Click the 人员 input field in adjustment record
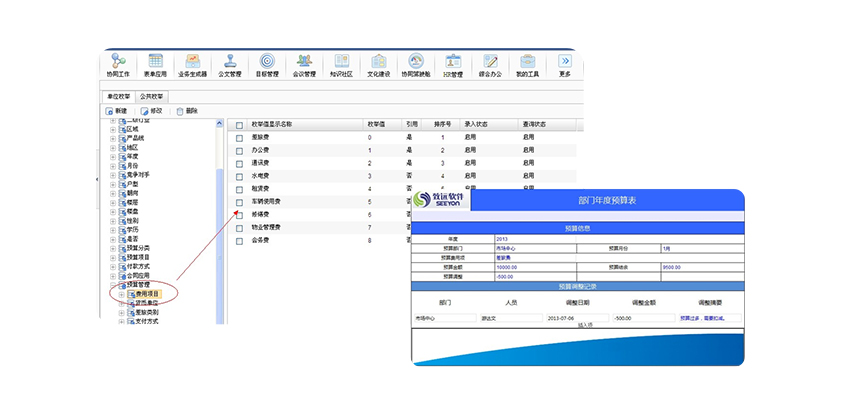Viewport: 842px width, 415px height. (x=511, y=318)
